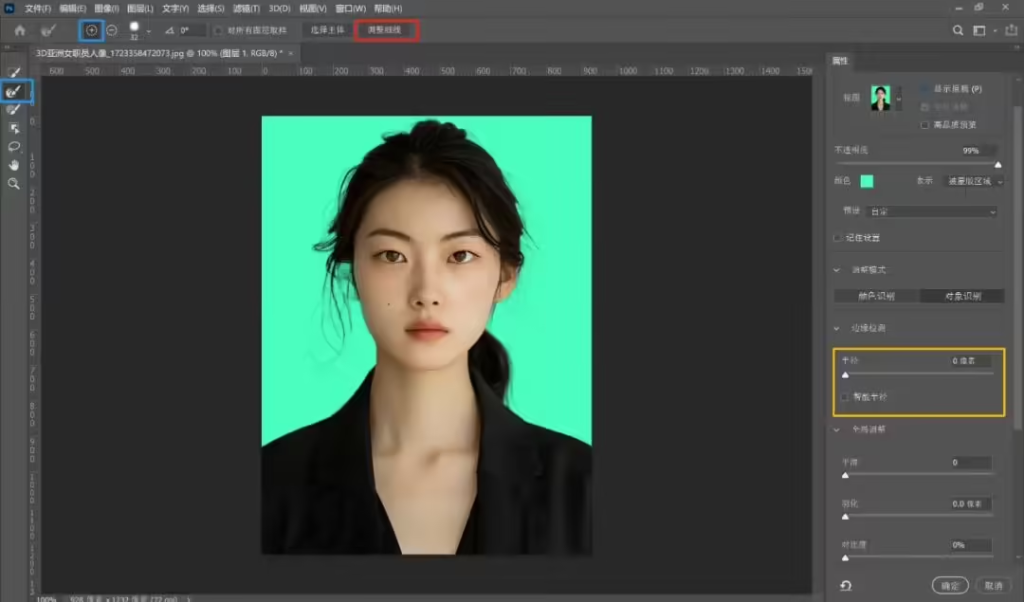Viewport: 1024px width, 602px height.
Task: Toggle the 高品质预览 checkbox
Action: 924,124
